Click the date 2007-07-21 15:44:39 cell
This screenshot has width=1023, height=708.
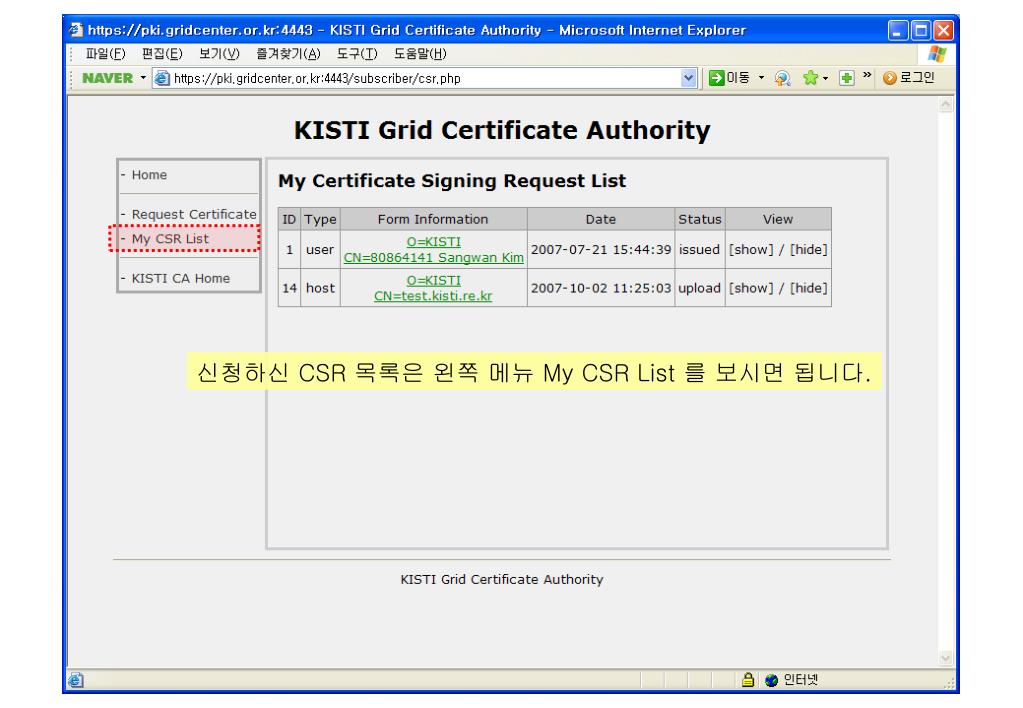(x=601, y=250)
